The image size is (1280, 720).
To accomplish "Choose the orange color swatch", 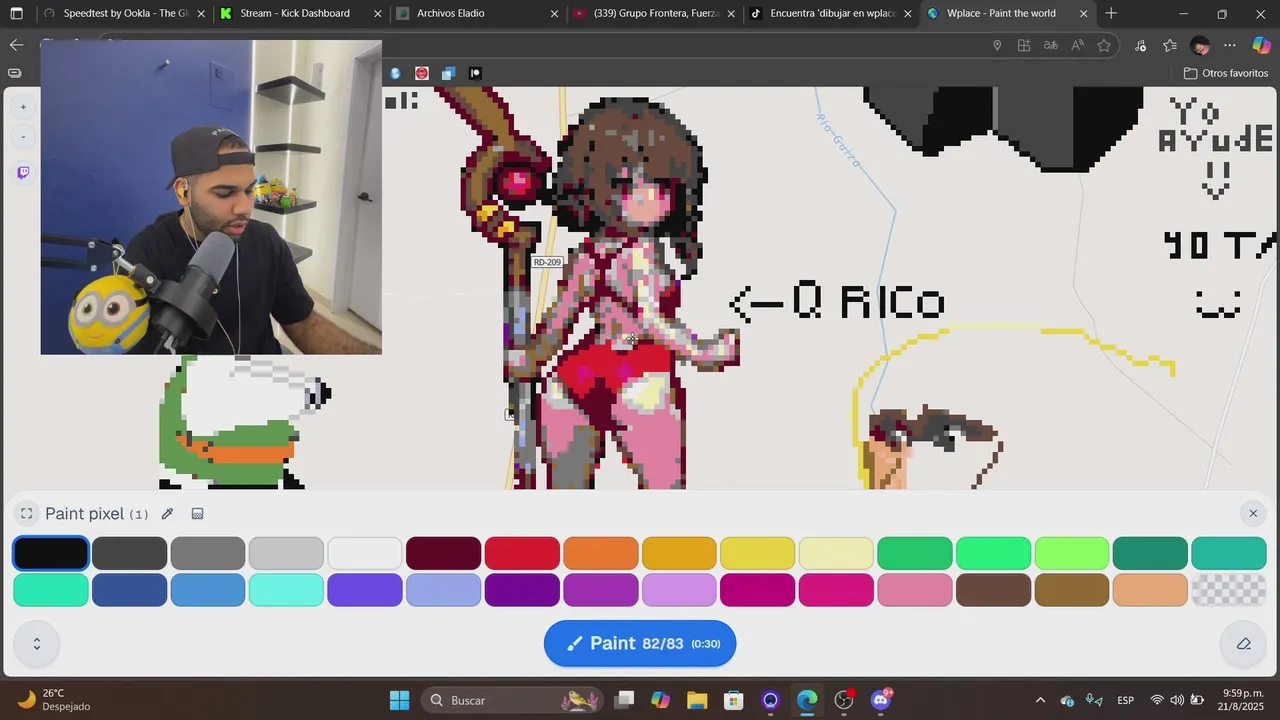I will pyautogui.click(x=601, y=553).
